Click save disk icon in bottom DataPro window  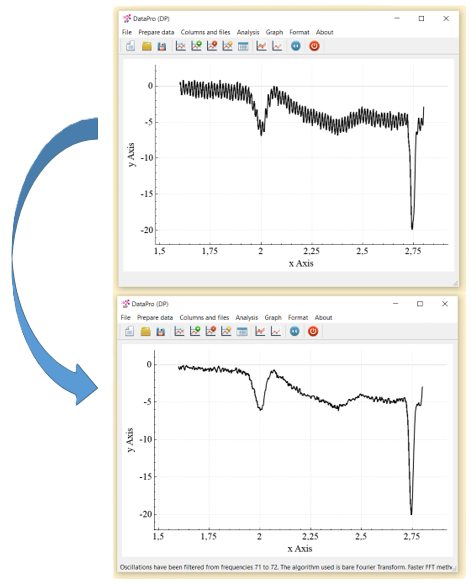pyautogui.click(x=161, y=331)
